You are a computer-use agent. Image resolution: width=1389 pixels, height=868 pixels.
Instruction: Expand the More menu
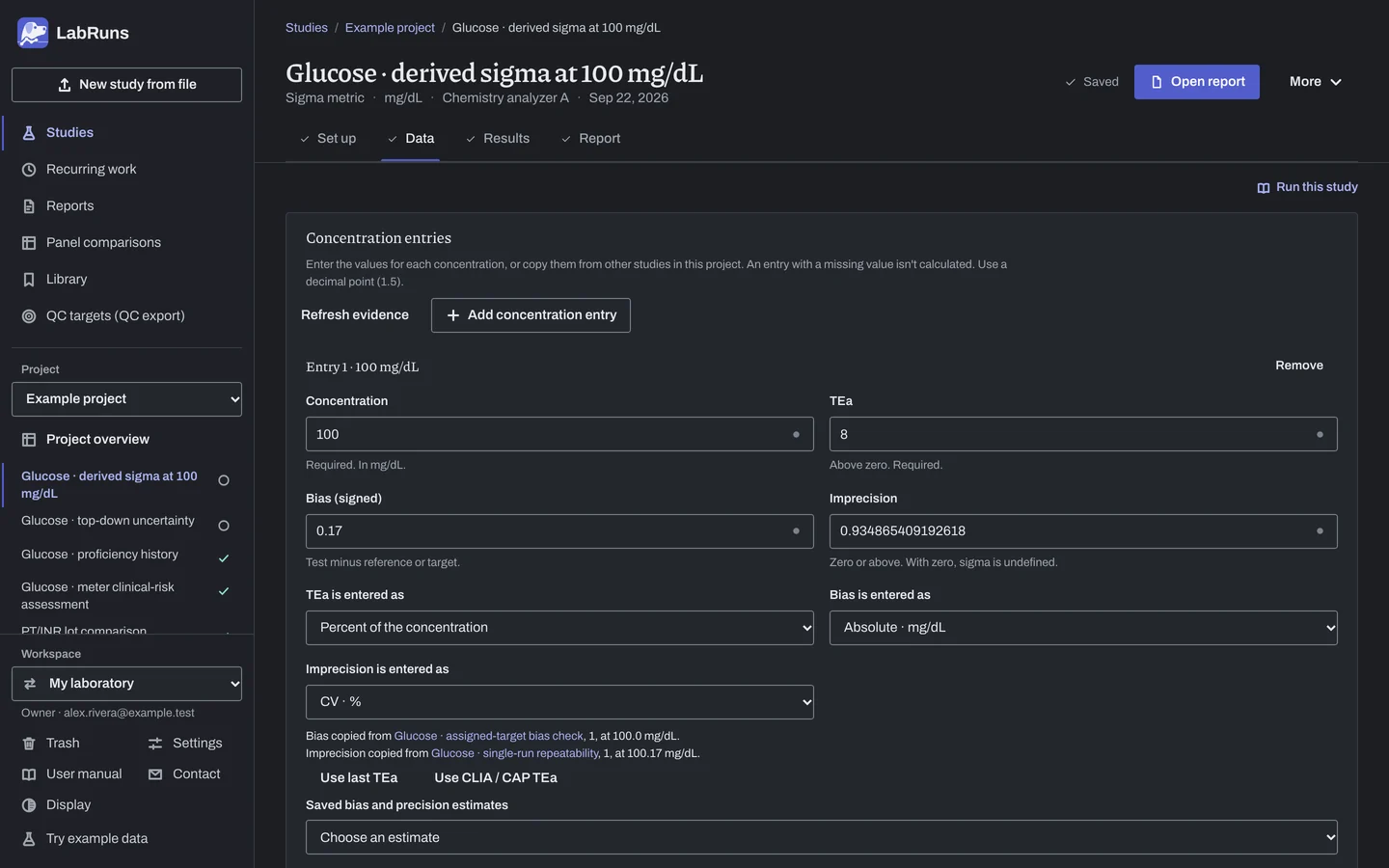coord(1315,82)
